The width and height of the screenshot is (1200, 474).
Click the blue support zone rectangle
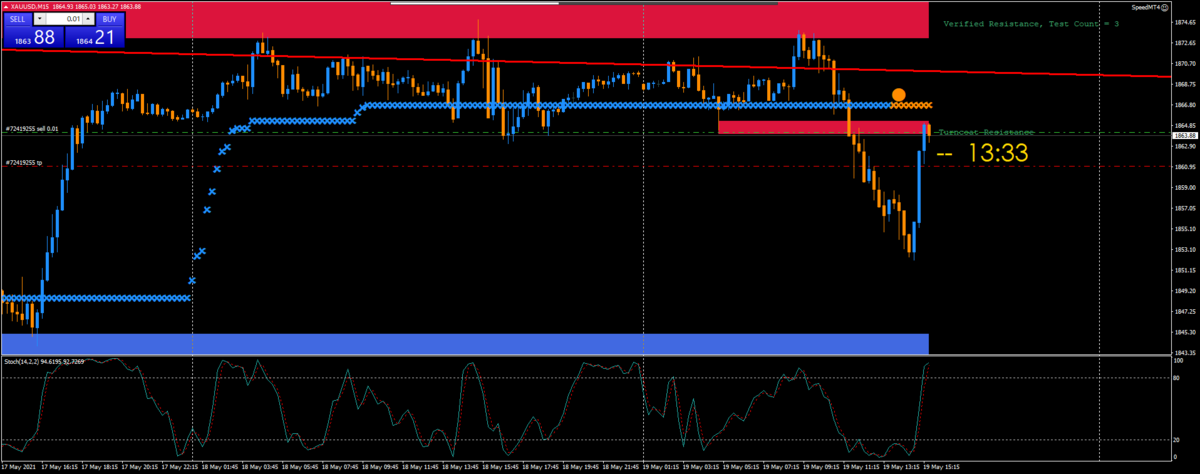464,343
